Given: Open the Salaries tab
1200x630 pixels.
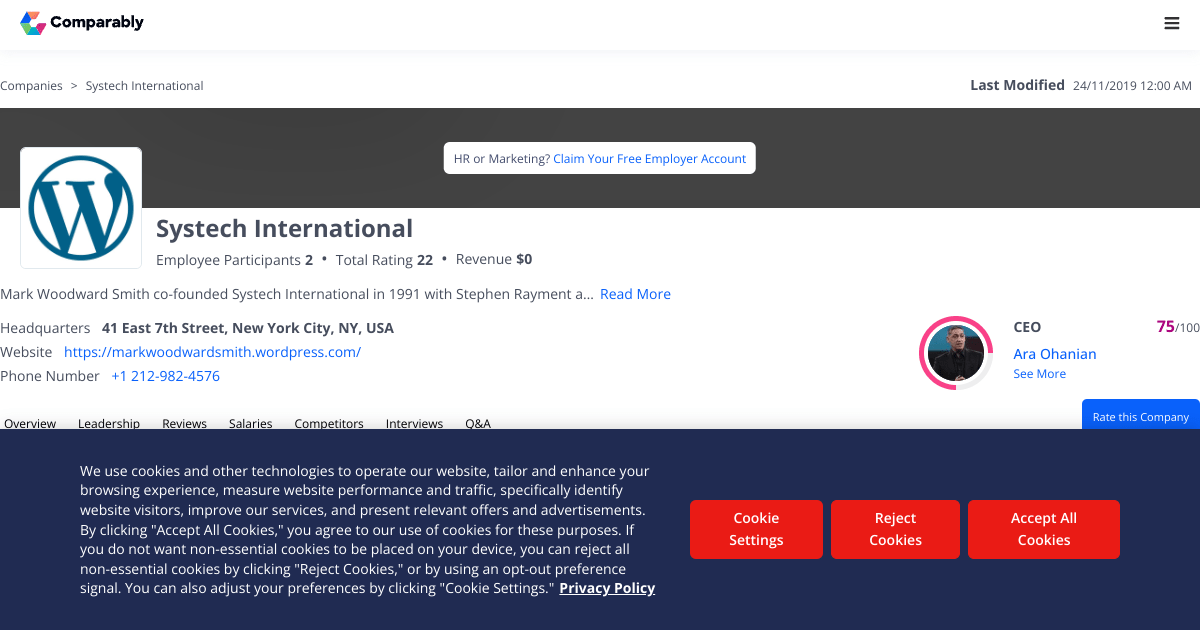Looking at the screenshot, I should [x=250, y=423].
